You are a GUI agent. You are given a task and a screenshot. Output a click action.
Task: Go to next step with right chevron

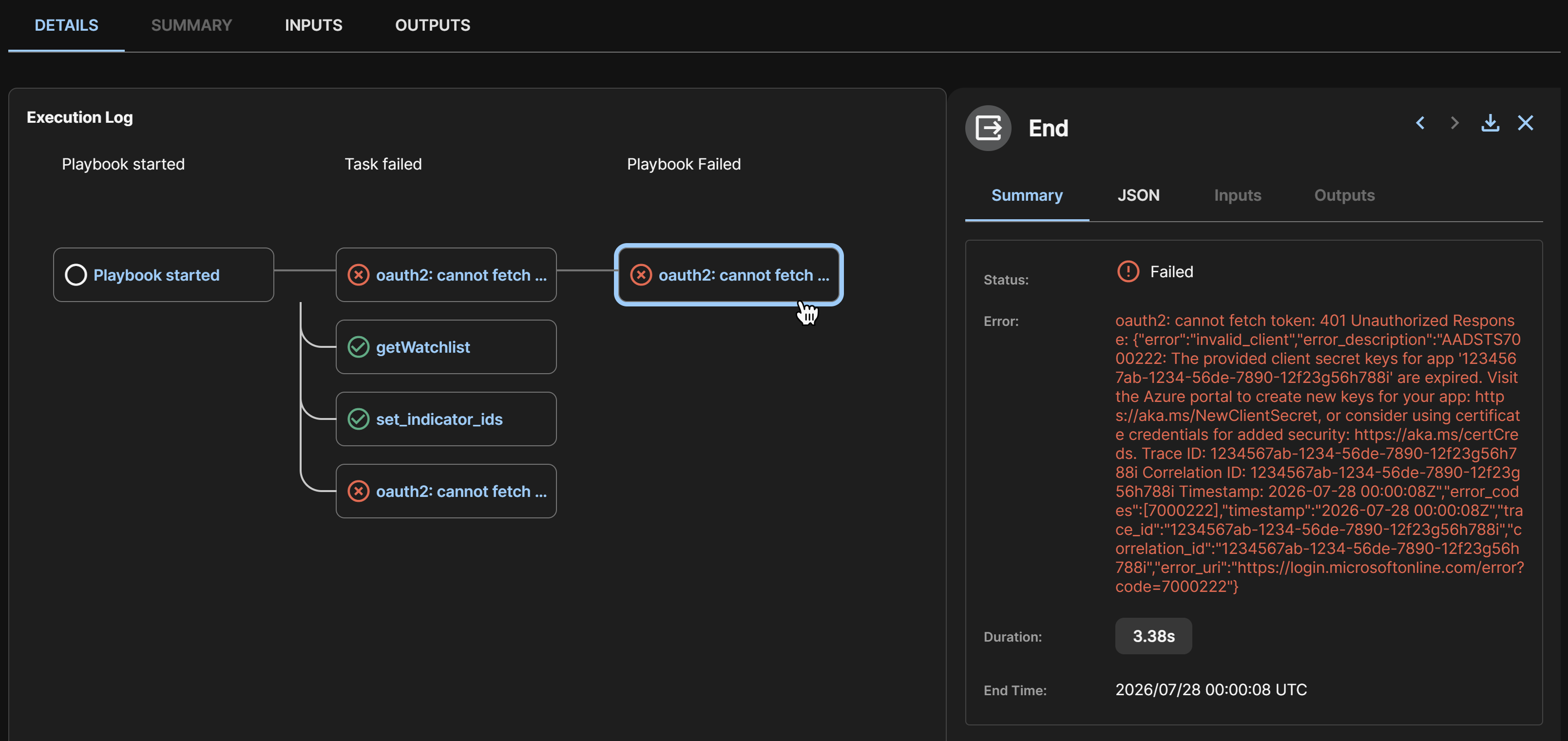coord(1455,123)
